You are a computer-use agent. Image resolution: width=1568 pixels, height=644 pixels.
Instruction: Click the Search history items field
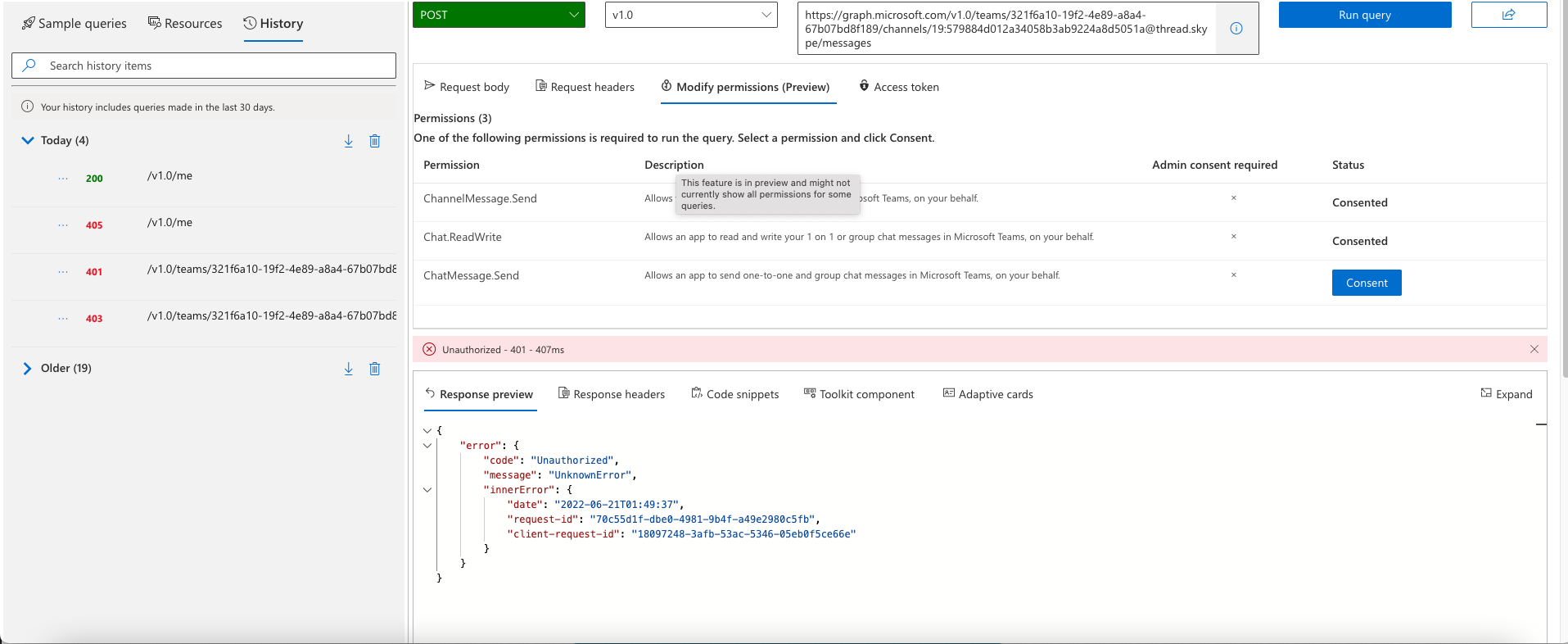click(x=204, y=66)
